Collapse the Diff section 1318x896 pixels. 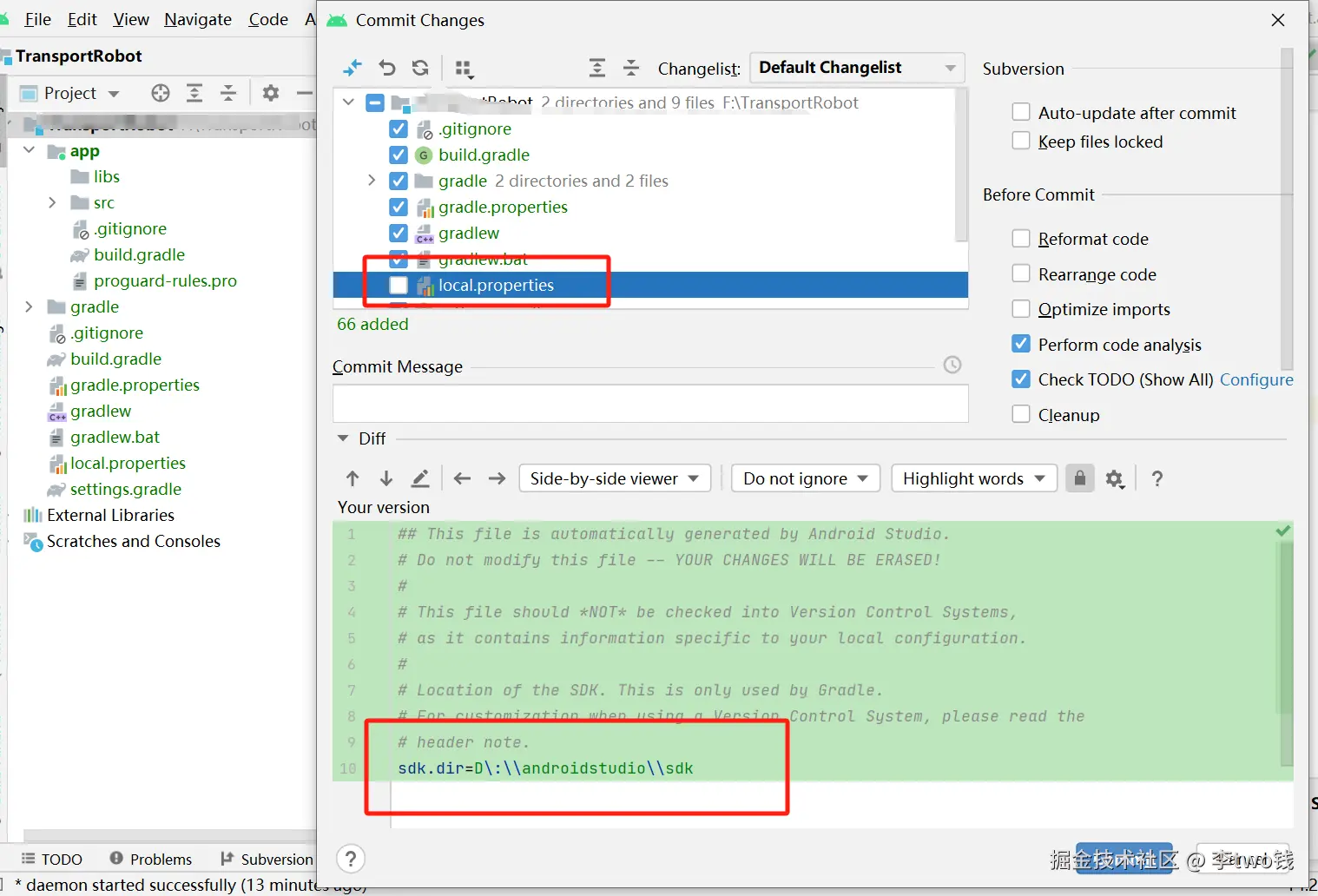pos(343,438)
